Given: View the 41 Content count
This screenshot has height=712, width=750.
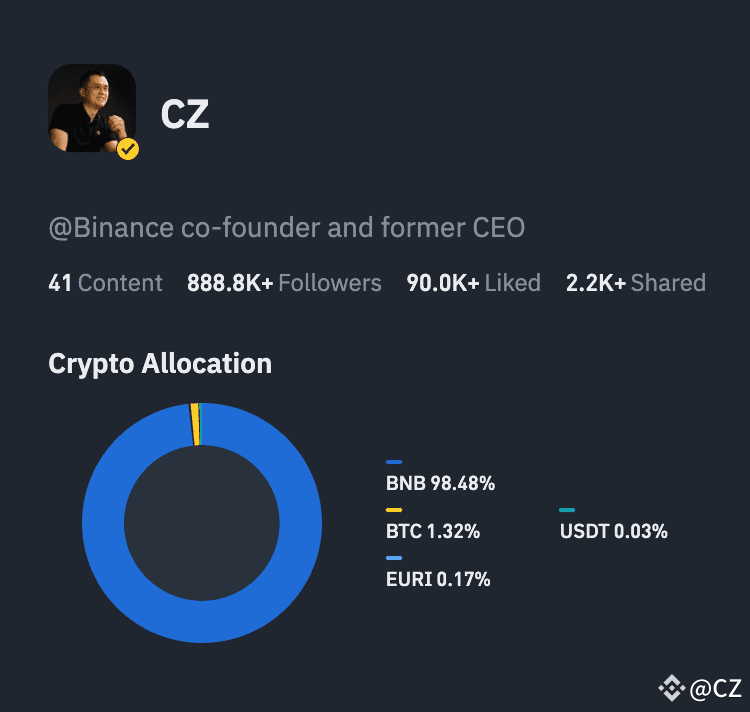Looking at the screenshot, I should (x=105, y=283).
